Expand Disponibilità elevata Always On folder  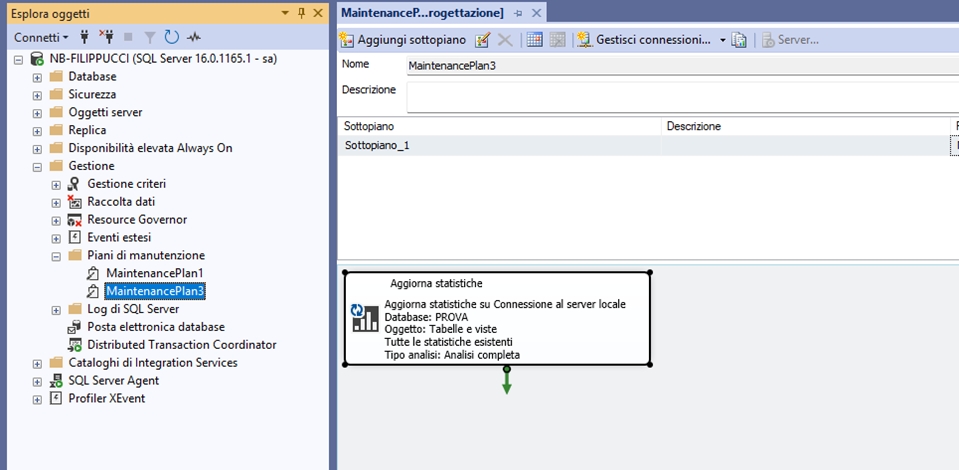point(37,149)
